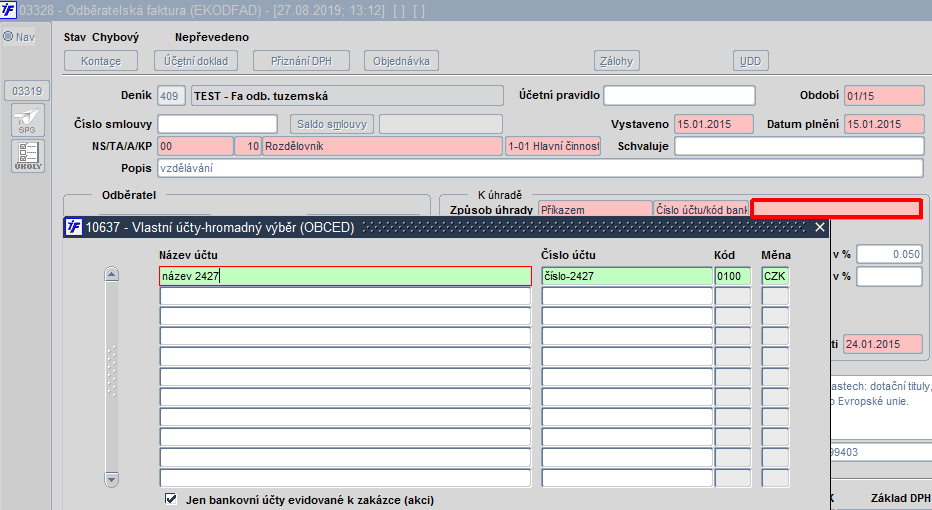Click the 03319 sidebar button
This screenshot has width=932, height=510.
(27, 91)
